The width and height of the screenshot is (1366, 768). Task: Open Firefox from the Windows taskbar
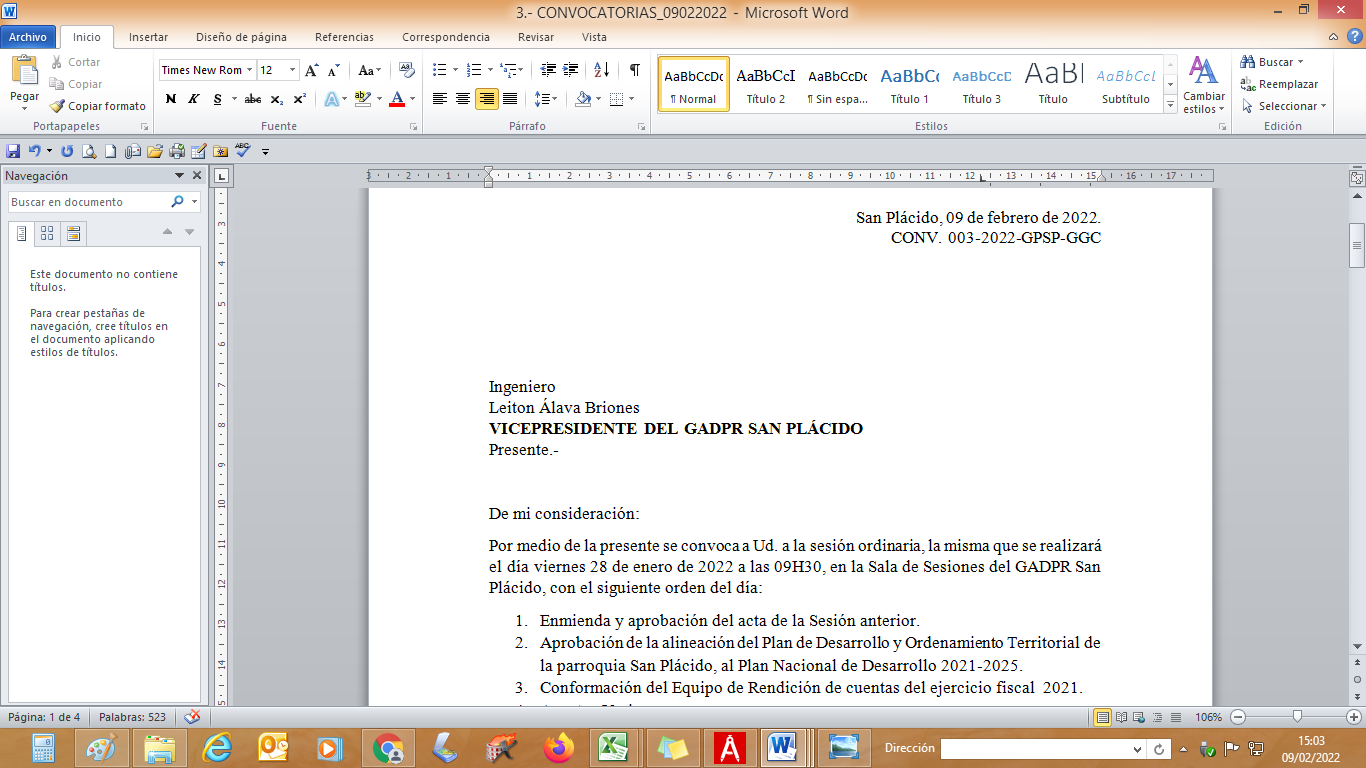click(x=559, y=747)
